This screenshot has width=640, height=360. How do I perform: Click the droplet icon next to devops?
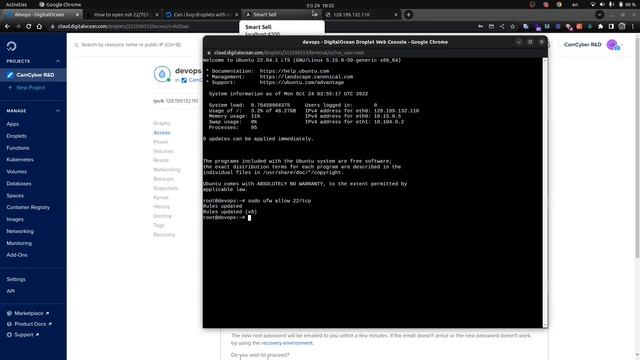(162, 74)
